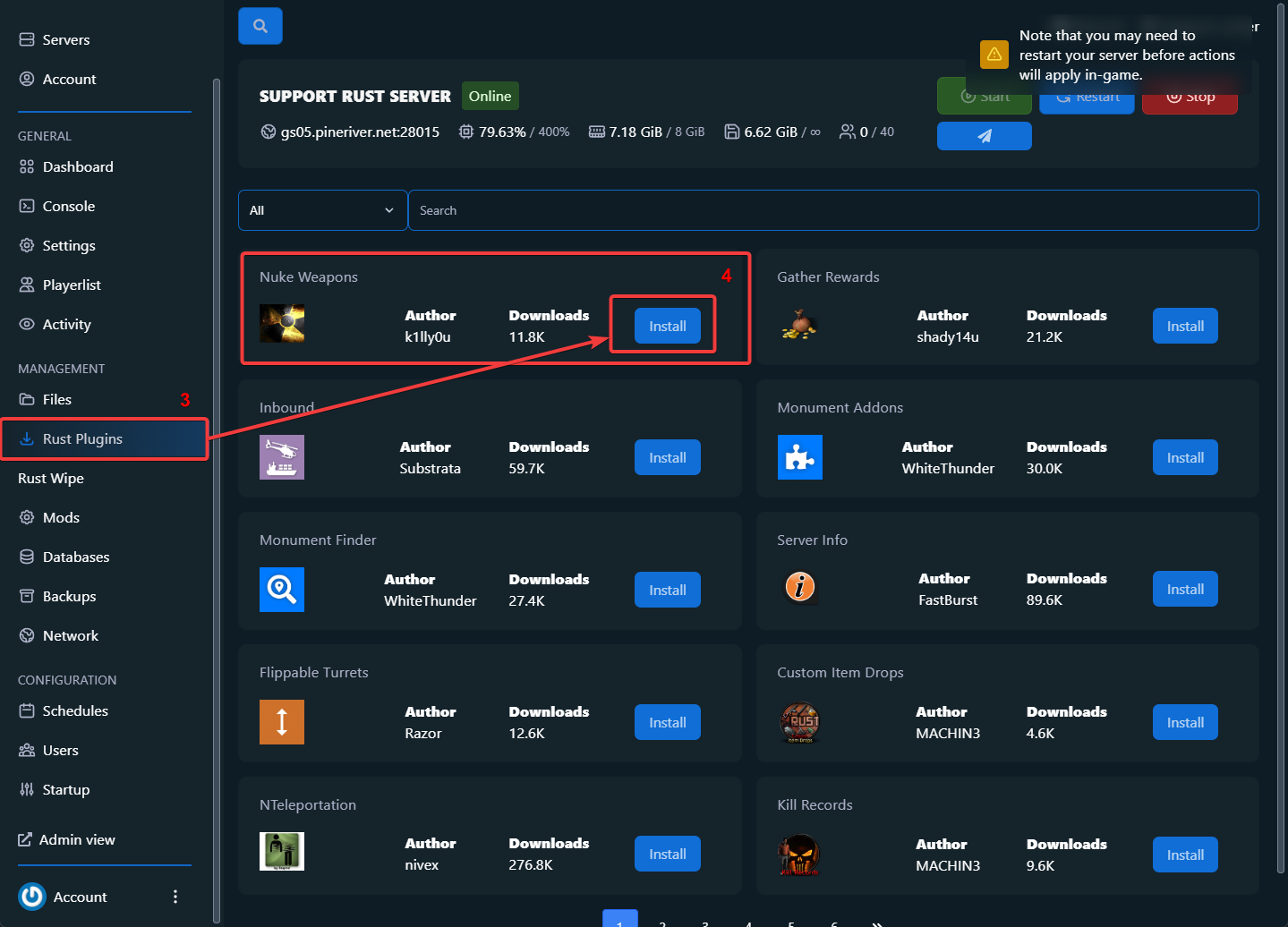Click the Files folder icon
The width and height of the screenshot is (1288, 927).
point(27,399)
